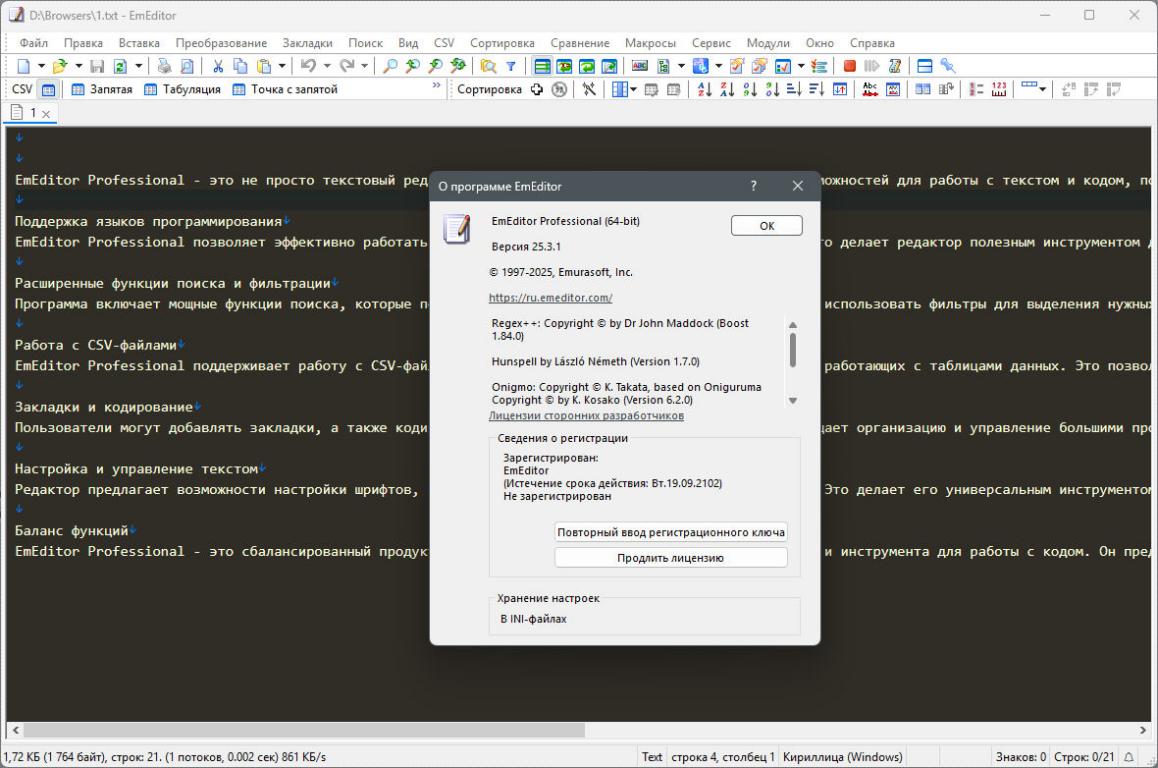Click the Save floppy disk icon

point(97,66)
